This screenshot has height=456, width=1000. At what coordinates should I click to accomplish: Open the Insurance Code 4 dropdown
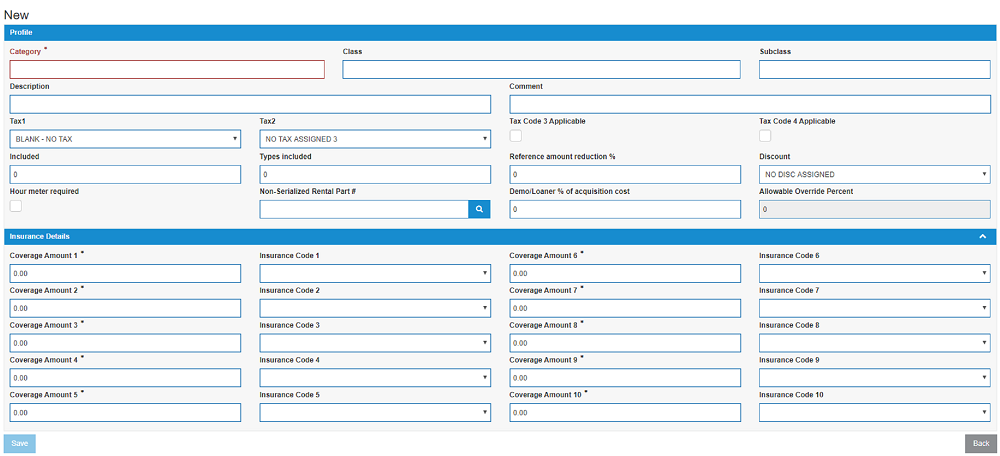click(375, 378)
